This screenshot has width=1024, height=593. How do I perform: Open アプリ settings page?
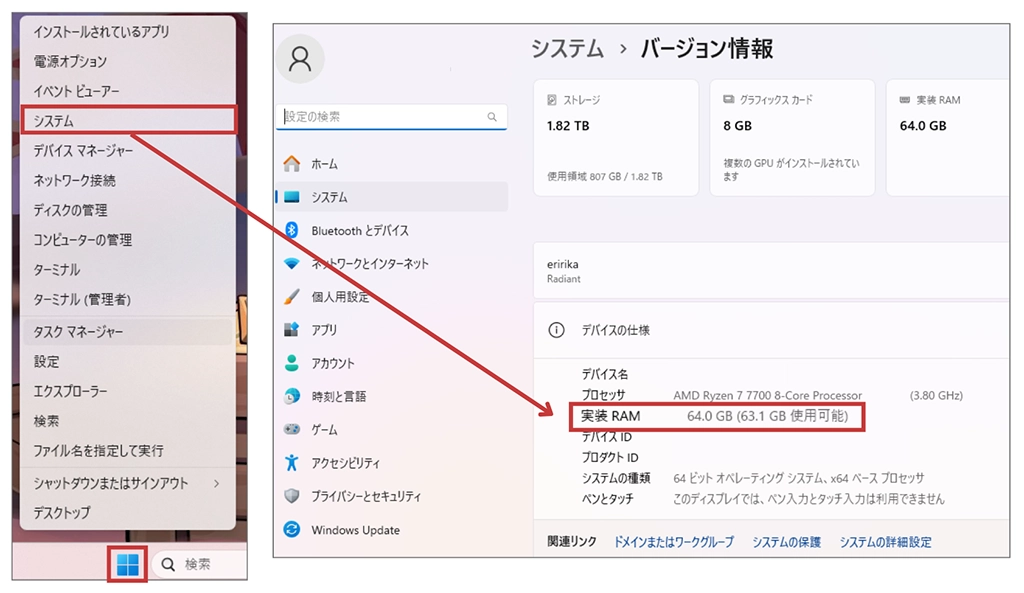pos(392,330)
